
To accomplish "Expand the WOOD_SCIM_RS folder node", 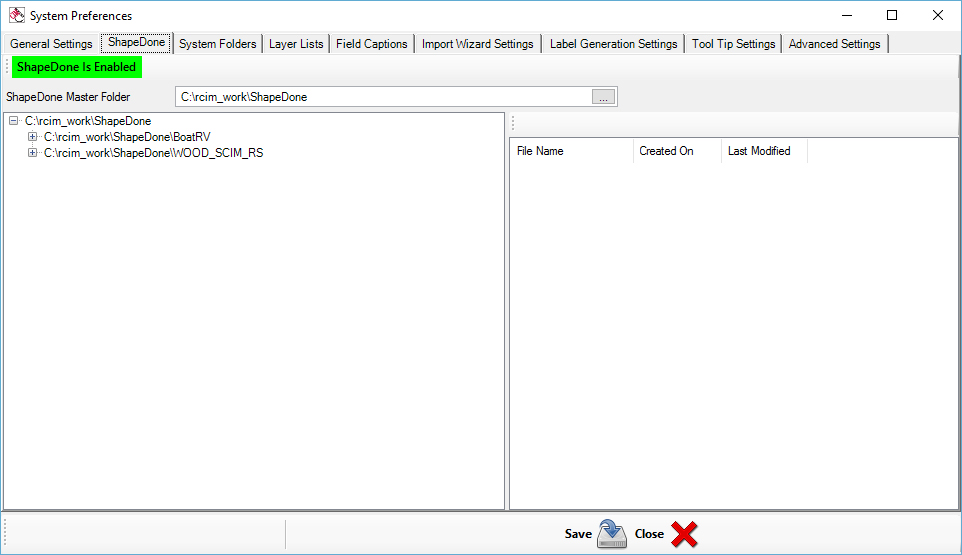I will [x=33, y=153].
